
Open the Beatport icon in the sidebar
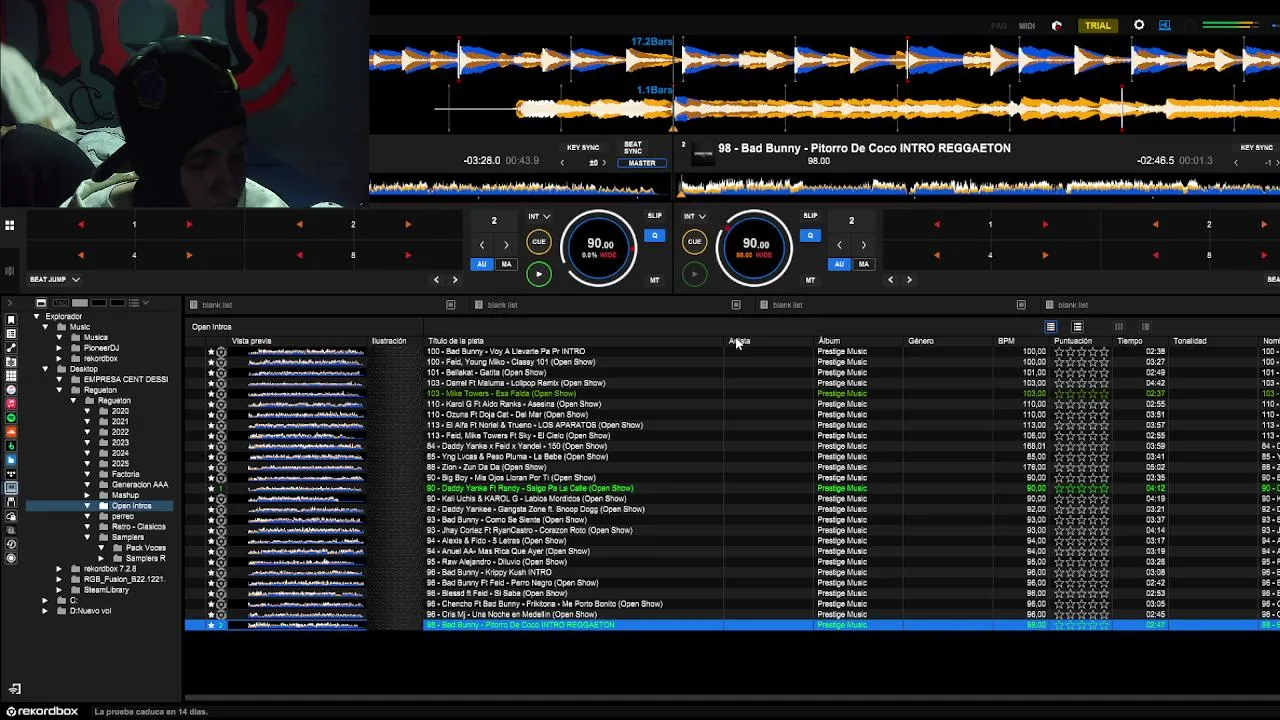[x=11, y=446]
